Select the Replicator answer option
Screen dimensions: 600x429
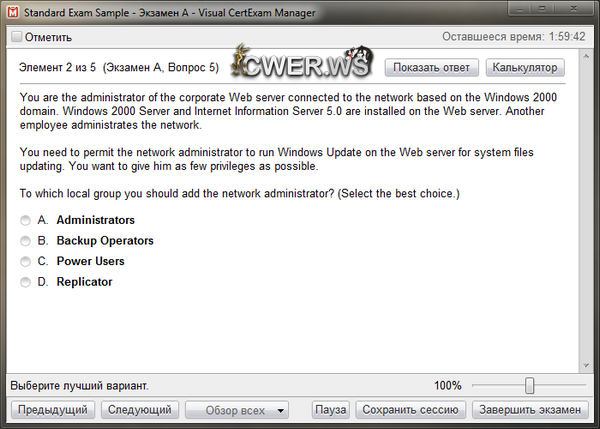click(x=25, y=283)
